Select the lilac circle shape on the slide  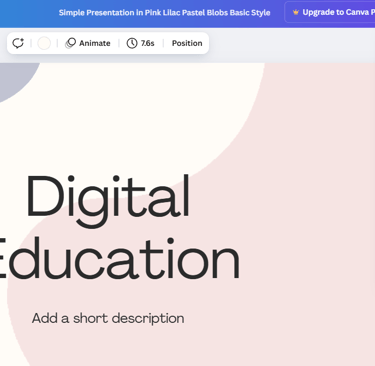click(x=17, y=80)
